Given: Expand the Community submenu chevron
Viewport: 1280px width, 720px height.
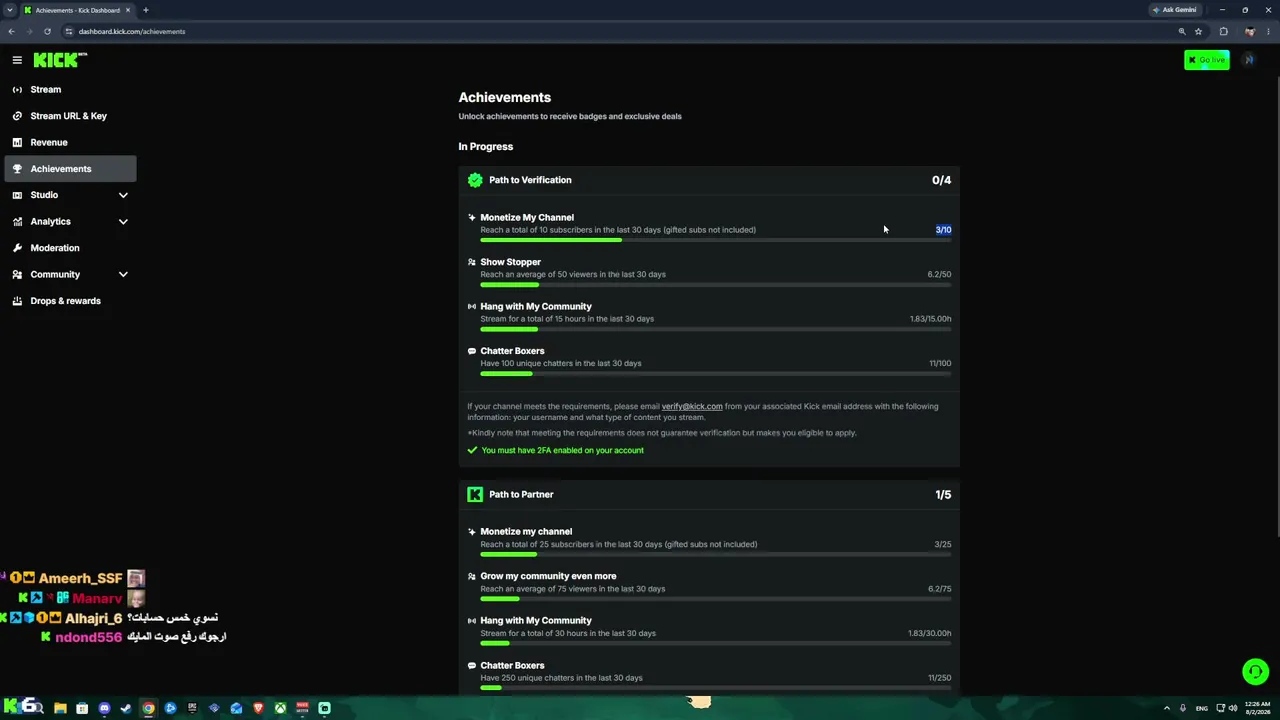Looking at the screenshot, I should [123, 274].
